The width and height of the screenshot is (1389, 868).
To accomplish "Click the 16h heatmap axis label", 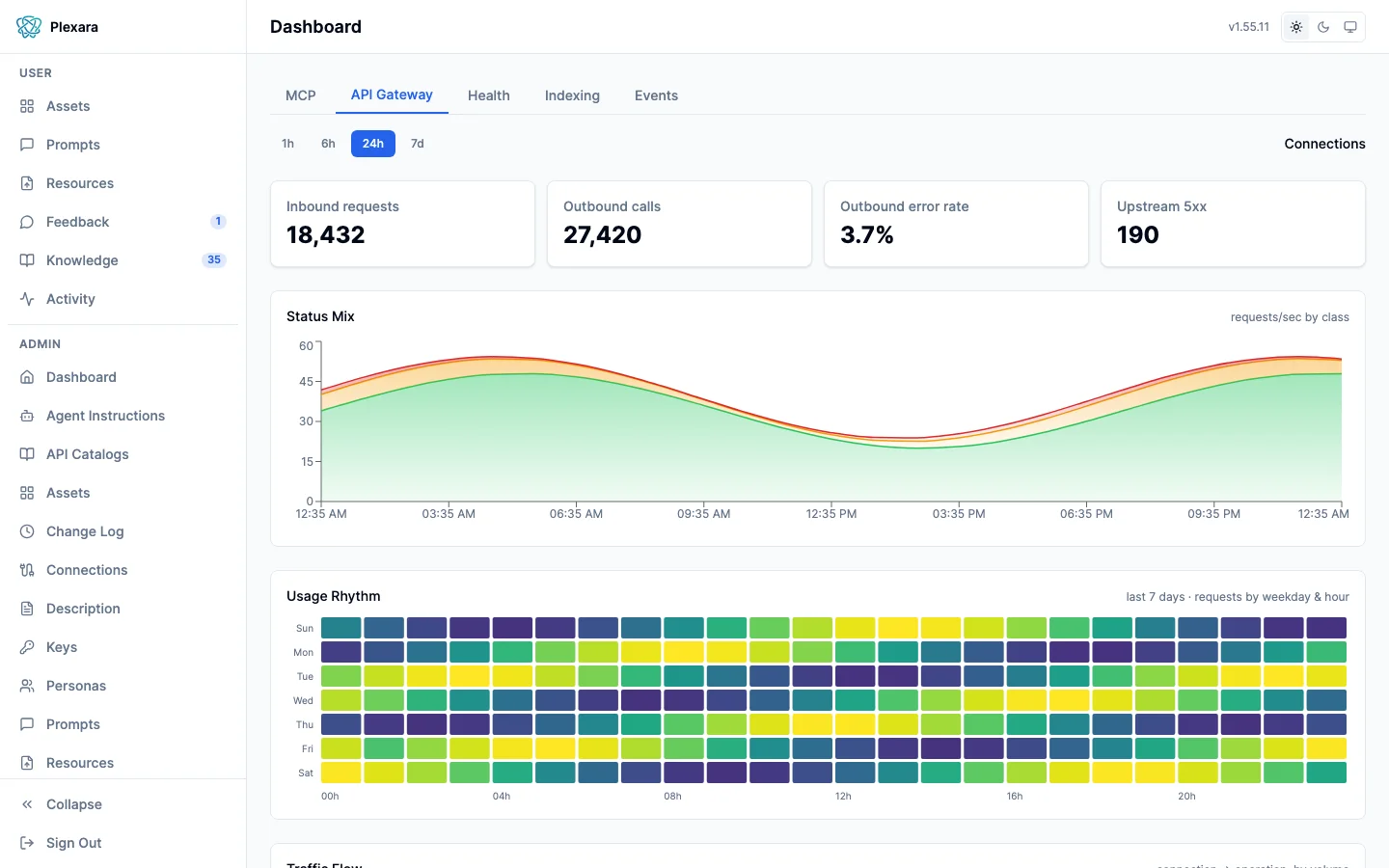I will click(1015, 797).
